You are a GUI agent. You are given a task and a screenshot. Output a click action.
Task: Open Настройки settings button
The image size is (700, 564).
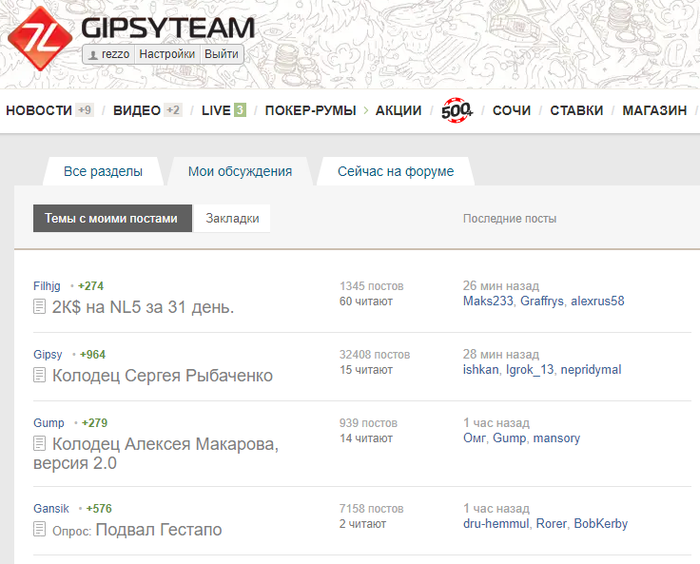click(167, 54)
